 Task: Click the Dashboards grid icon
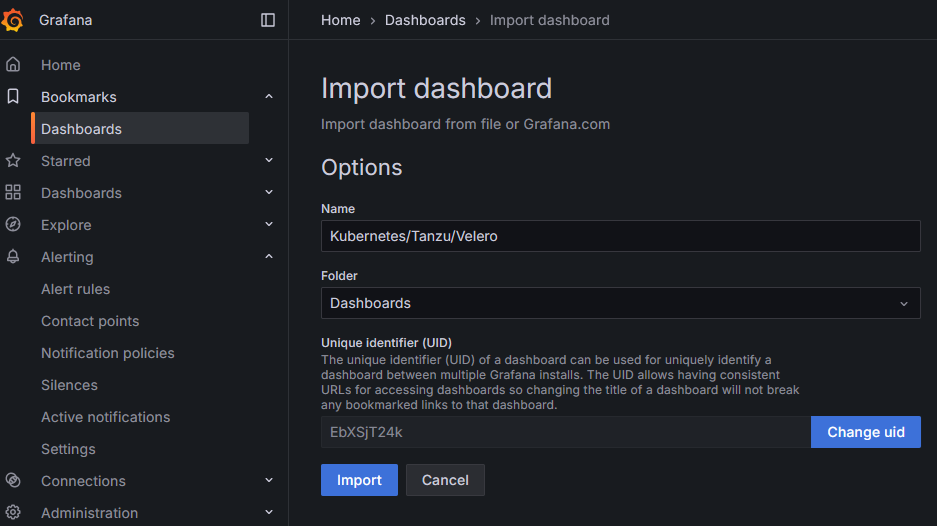pyautogui.click(x=13, y=192)
